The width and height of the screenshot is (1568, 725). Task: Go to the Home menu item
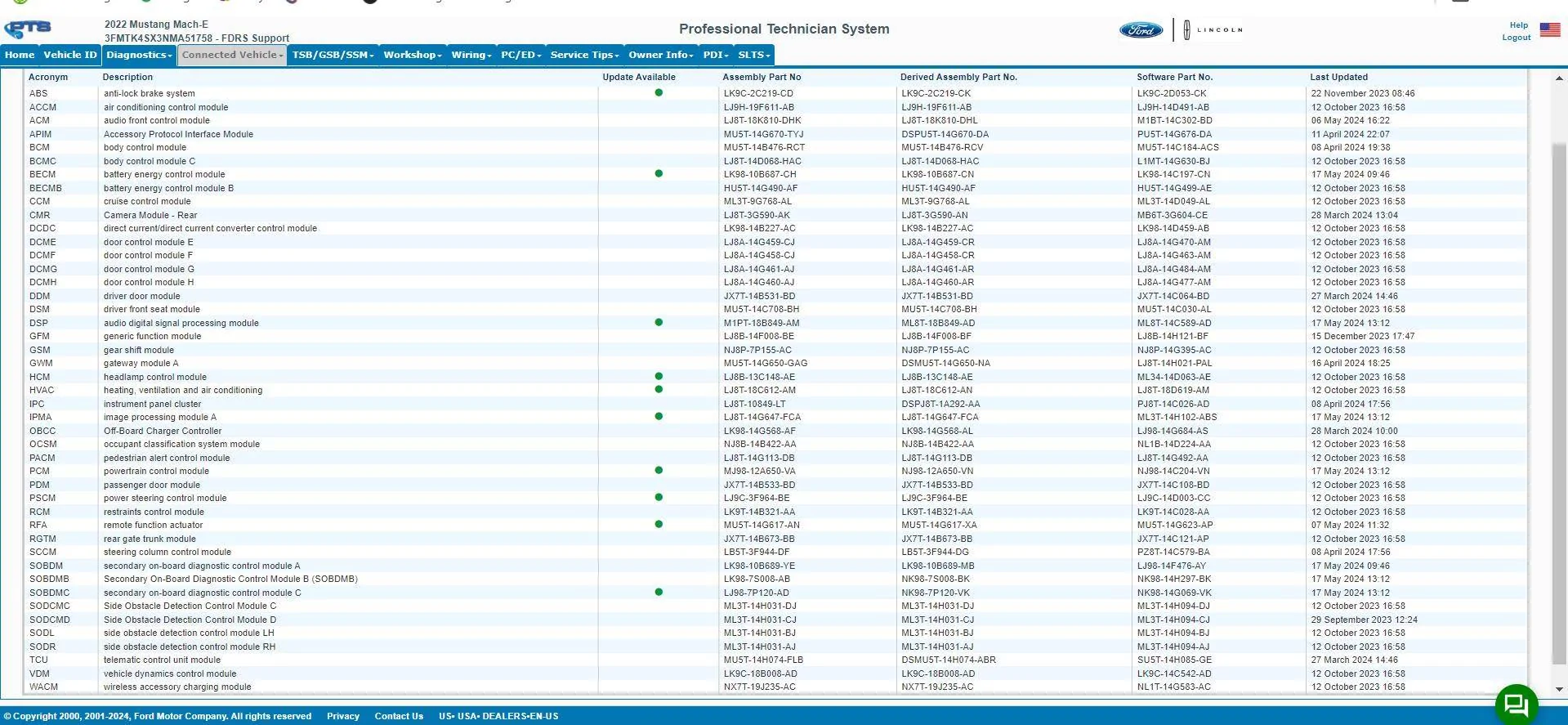(20, 55)
